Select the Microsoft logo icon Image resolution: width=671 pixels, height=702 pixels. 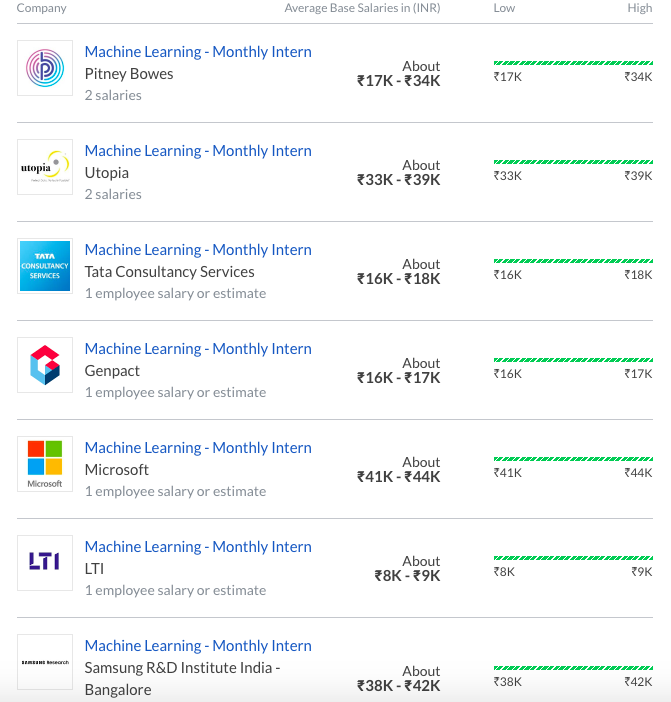pyautogui.click(x=45, y=464)
